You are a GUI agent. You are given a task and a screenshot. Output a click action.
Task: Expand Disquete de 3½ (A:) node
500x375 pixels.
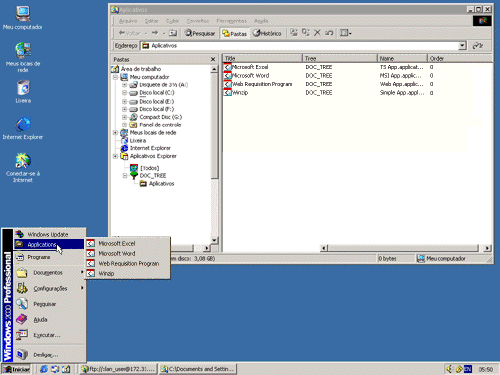tap(125, 85)
